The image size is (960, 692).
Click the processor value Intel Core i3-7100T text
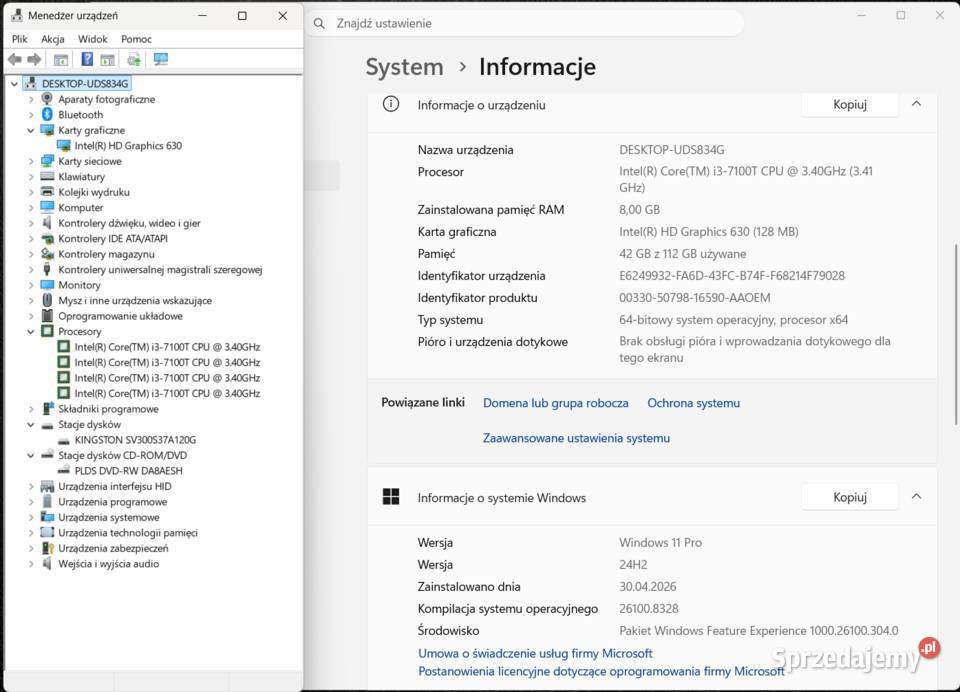click(746, 179)
